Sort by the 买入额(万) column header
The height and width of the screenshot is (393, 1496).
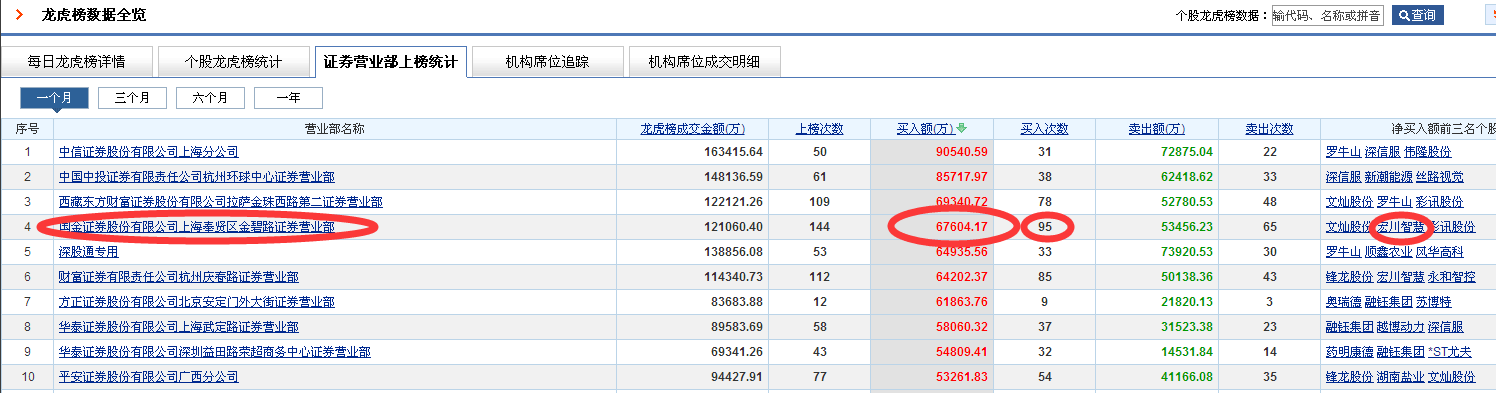925,129
